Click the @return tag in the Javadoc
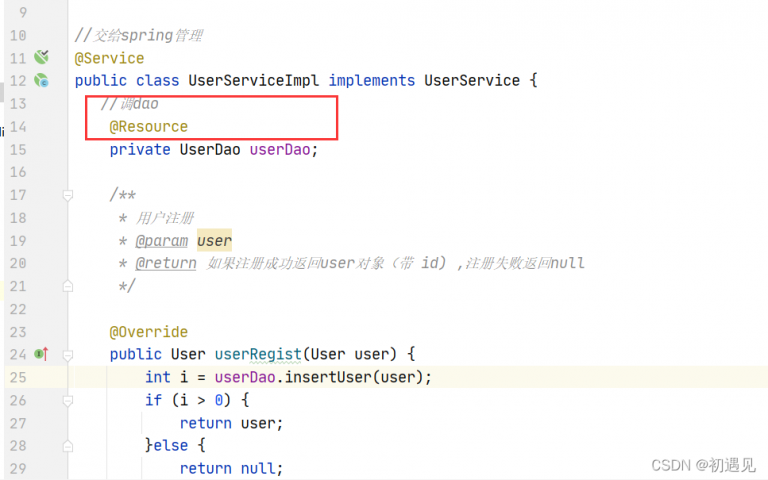Image resolution: width=768 pixels, height=480 pixels. tap(166, 264)
